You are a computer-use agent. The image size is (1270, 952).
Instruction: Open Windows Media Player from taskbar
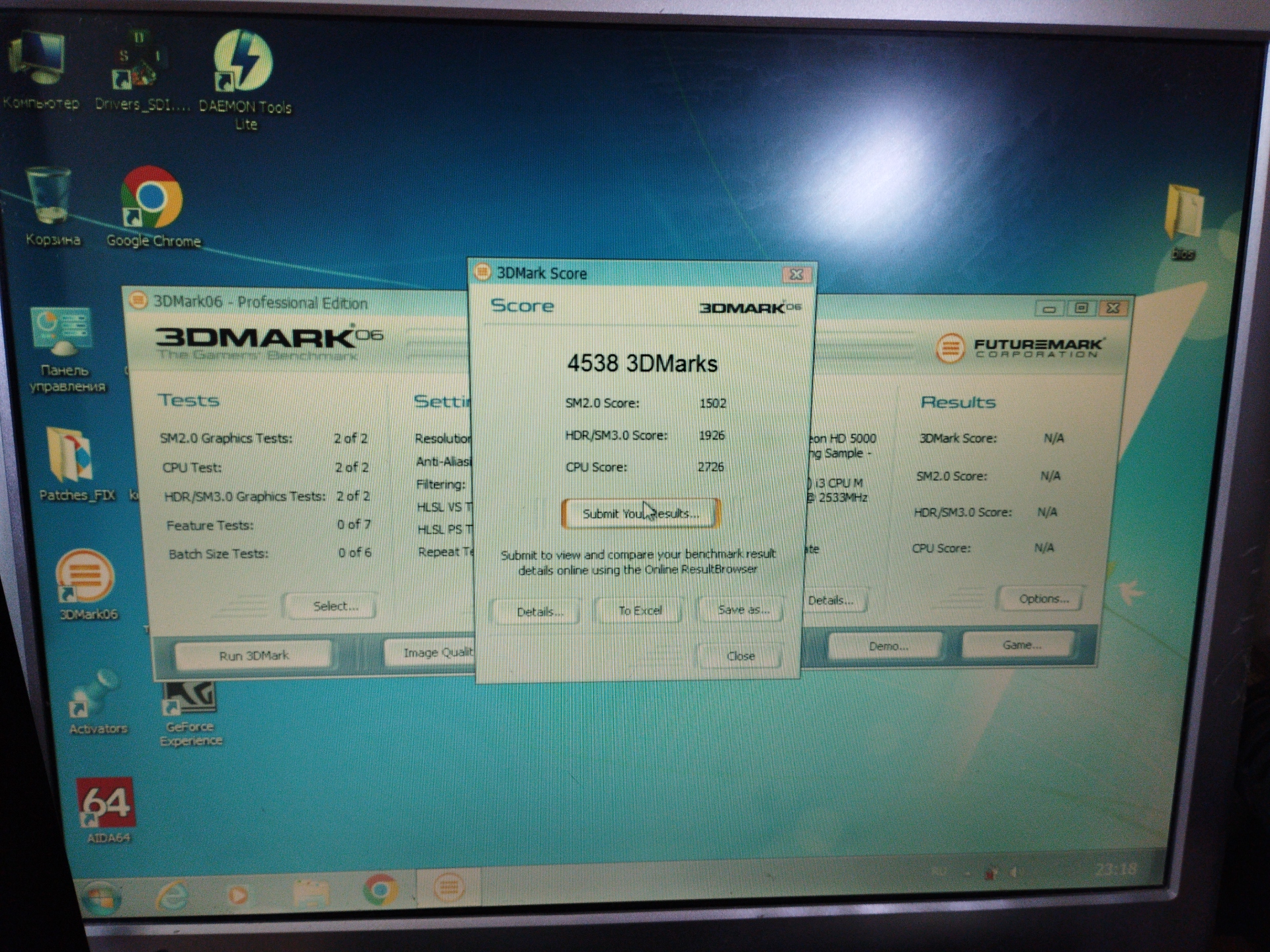238,894
